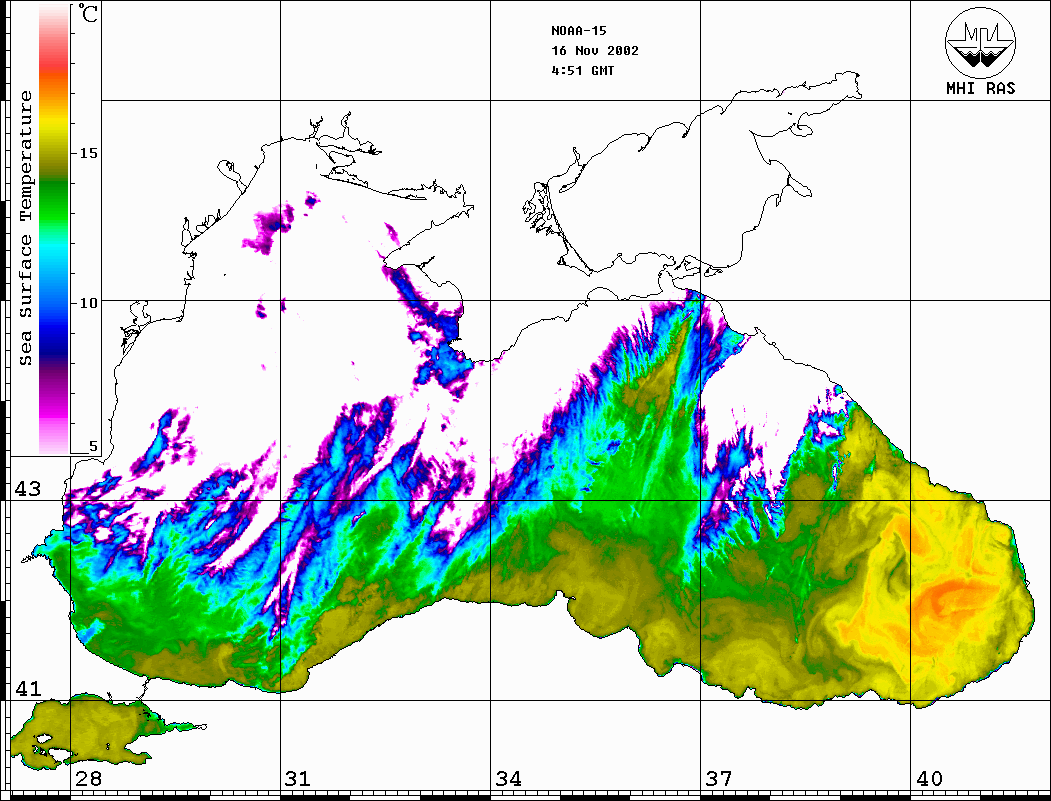
Task: Click longitude label '37'
Action: coord(719,778)
